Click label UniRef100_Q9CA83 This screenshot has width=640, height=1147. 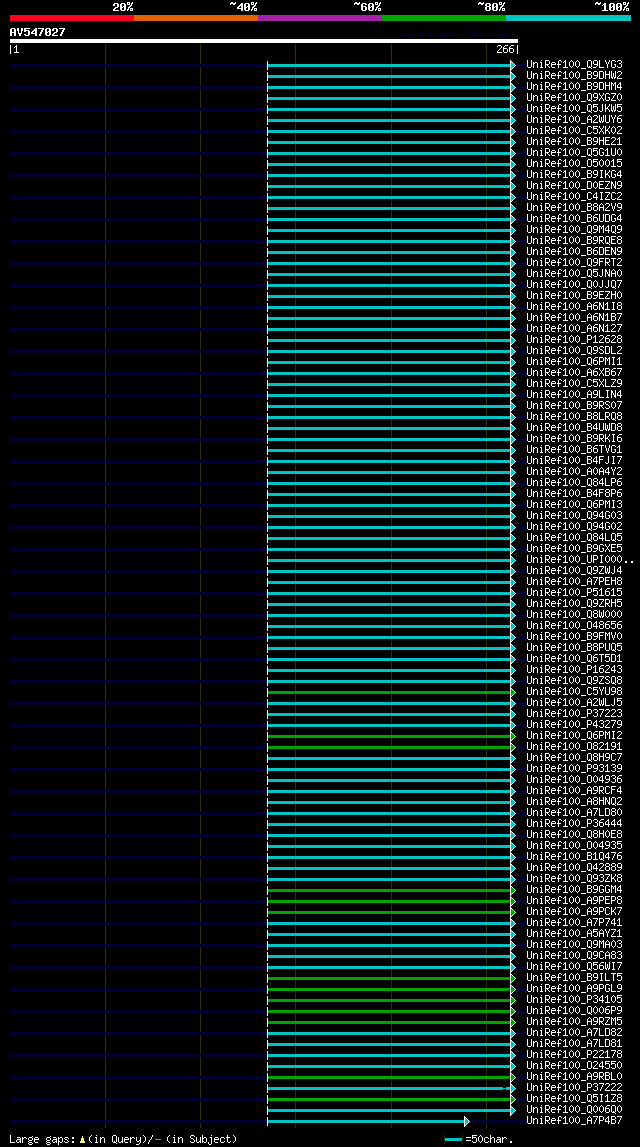(574, 956)
